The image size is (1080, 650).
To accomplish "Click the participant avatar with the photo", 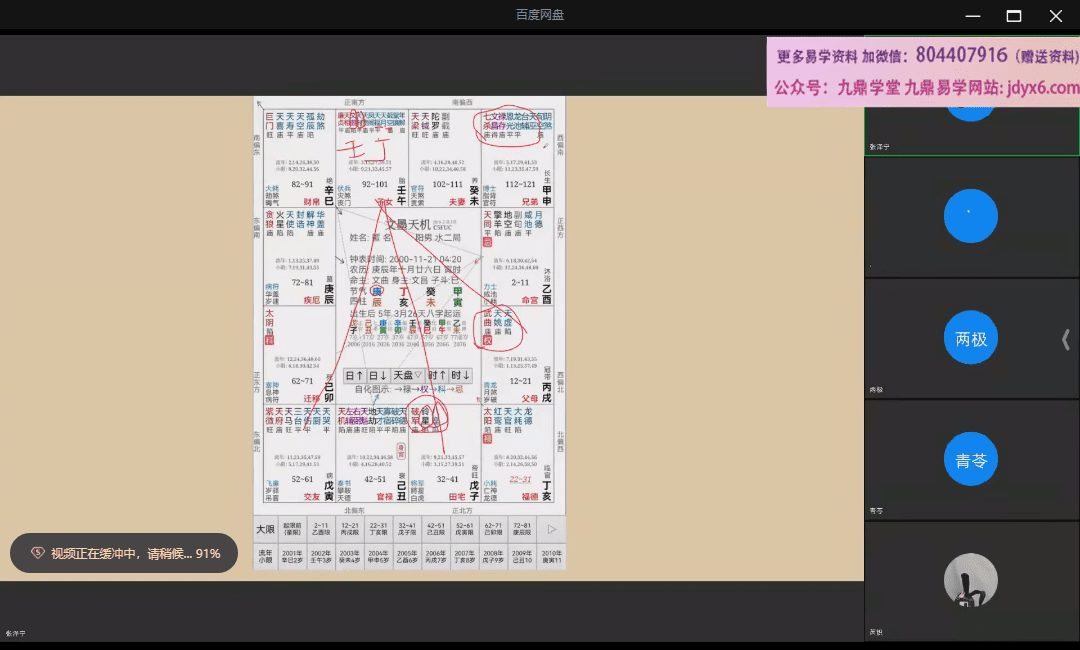I will click(x=970, y=581).
